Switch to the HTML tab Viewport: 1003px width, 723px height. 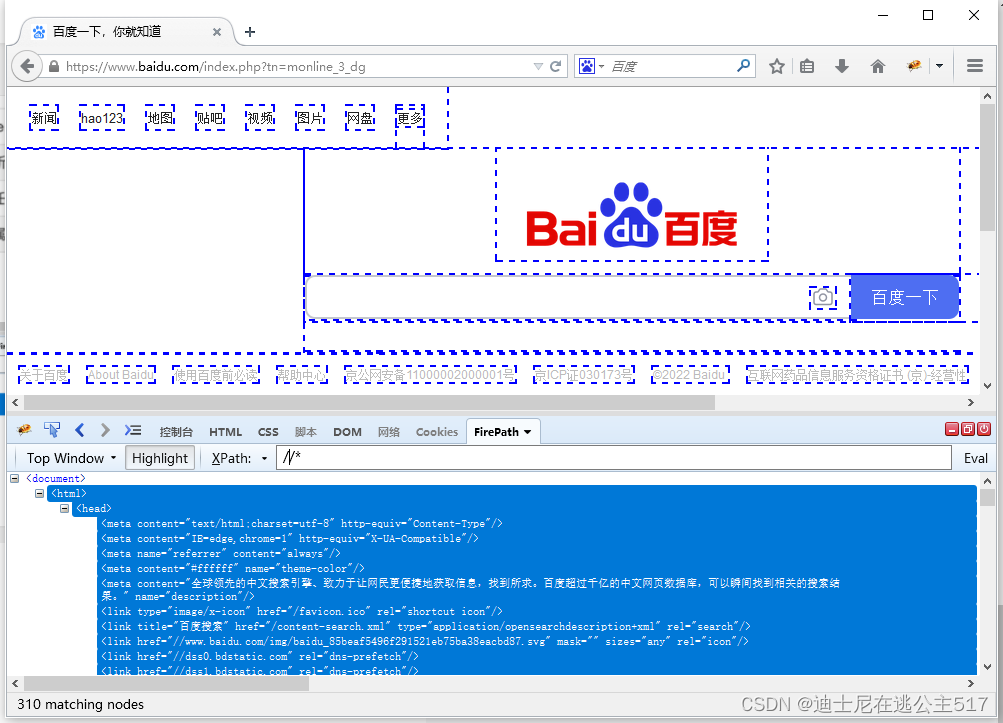pyautogui.click(x=225, y=432)
